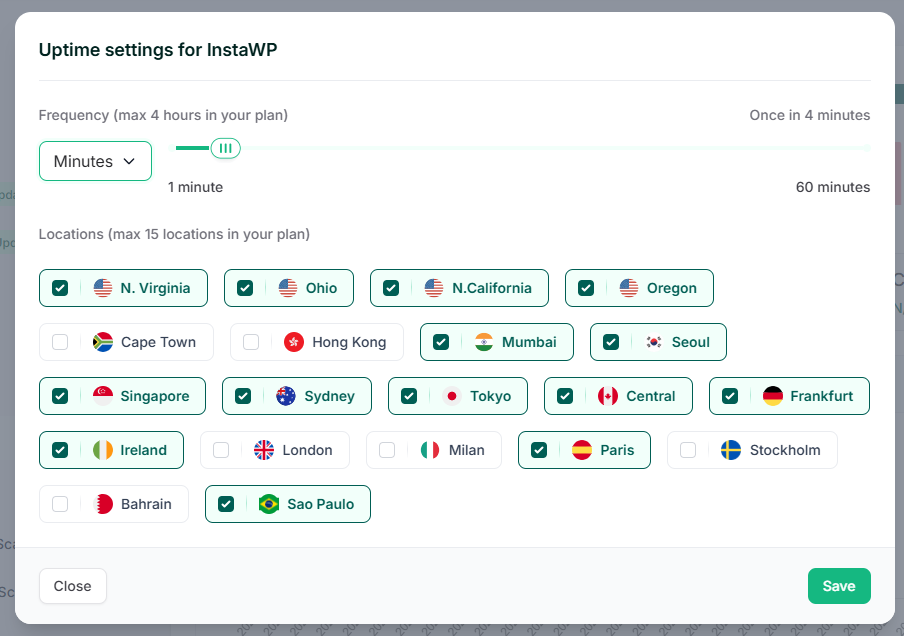Viewport: 904px width, 636px height.
Task: Click the Brazil flag beside Sao Paulo
Action: 269,504
